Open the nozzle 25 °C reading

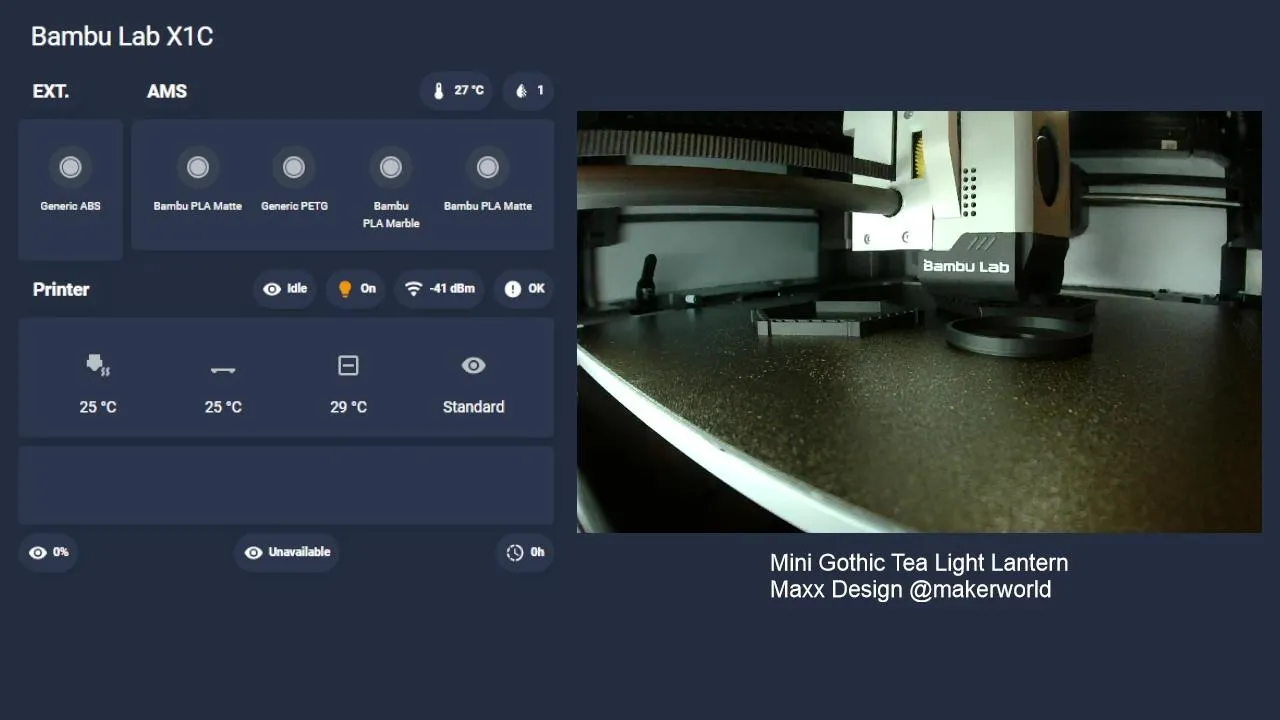click(98, 407)
